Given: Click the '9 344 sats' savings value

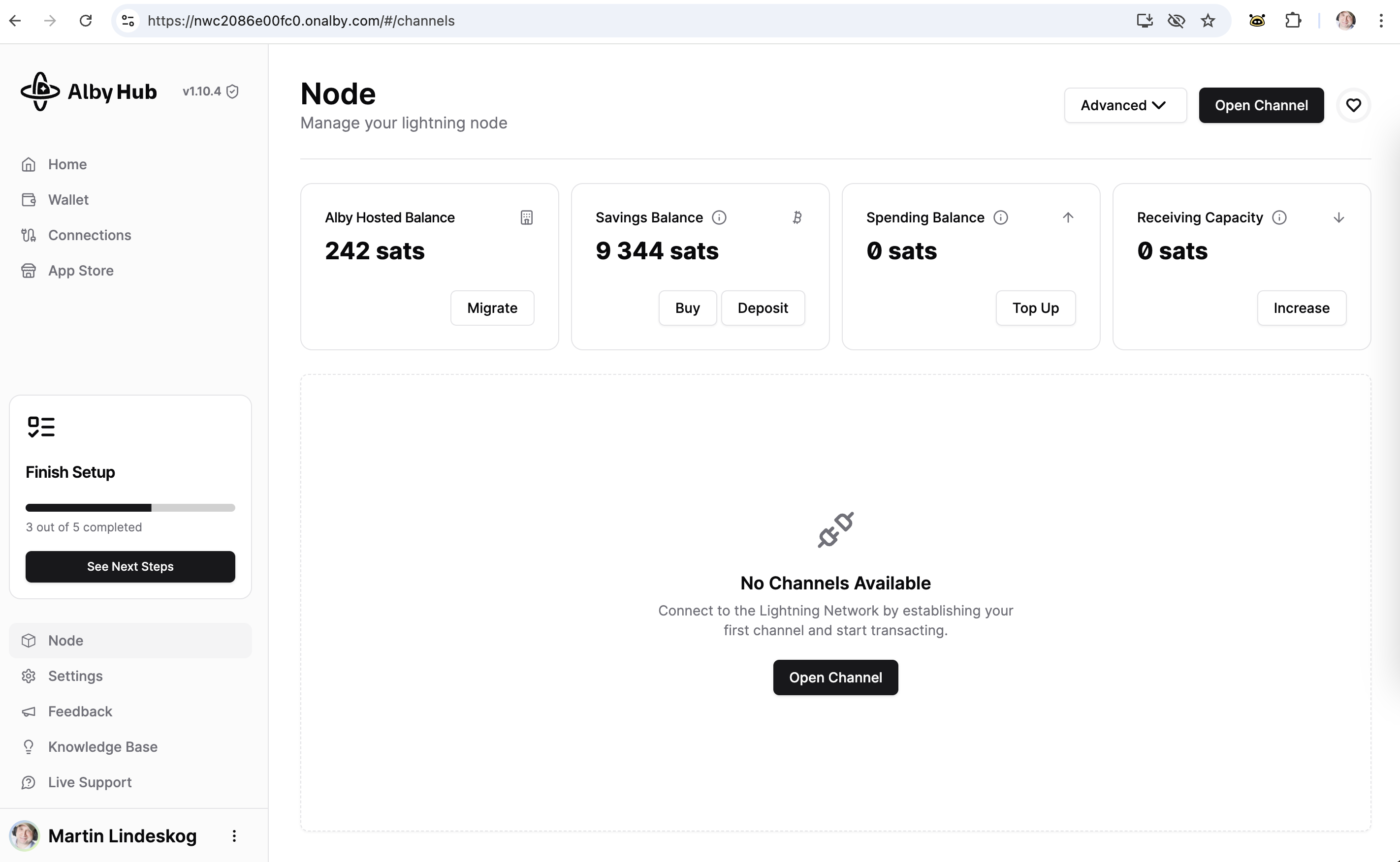Looking at the screenshot, I should click(x=657, y=250).
